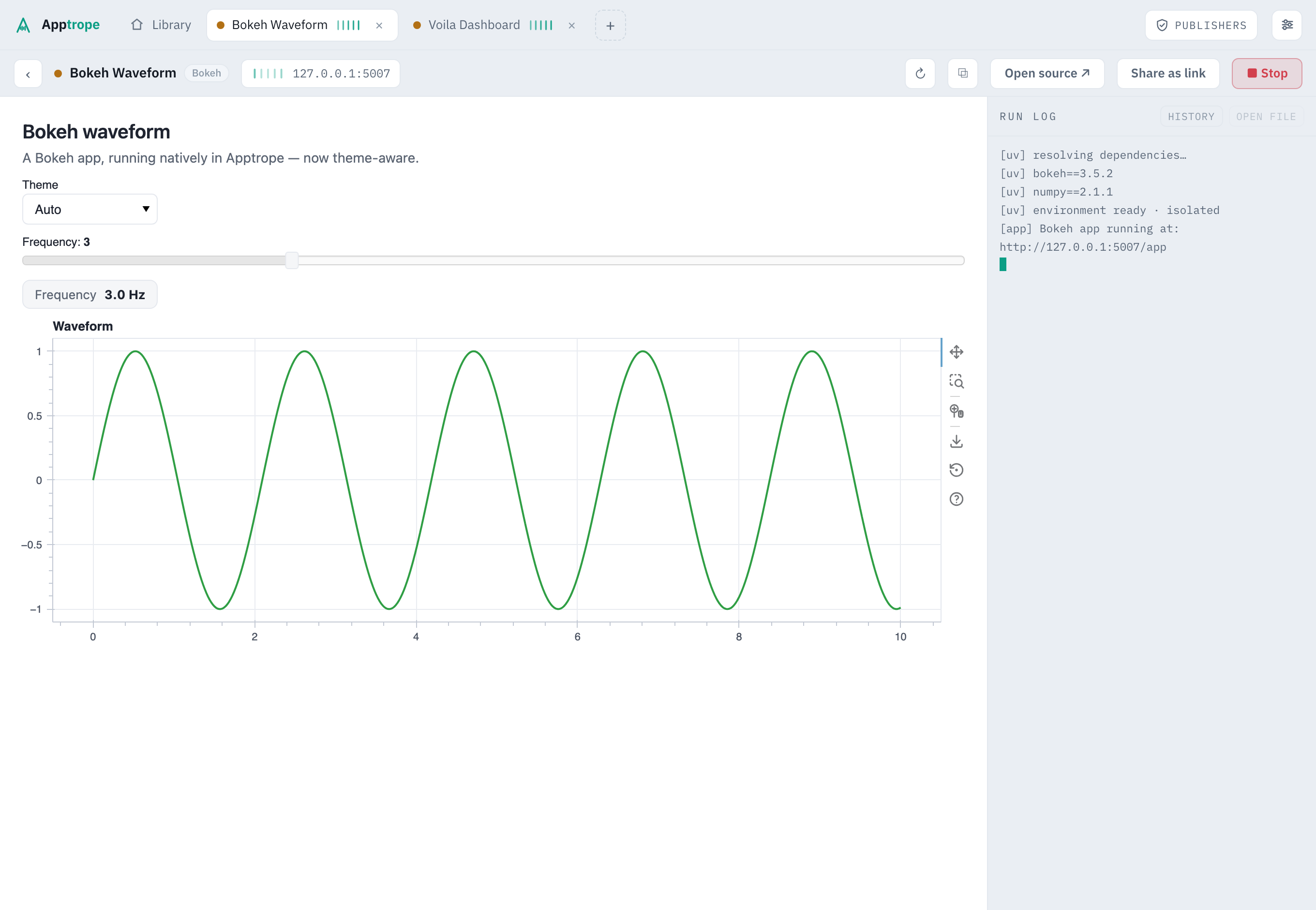Click the orange status dot beside the Bokeh Waveform title
This screenshot has width=1316, height=910.
coord(58,74)
